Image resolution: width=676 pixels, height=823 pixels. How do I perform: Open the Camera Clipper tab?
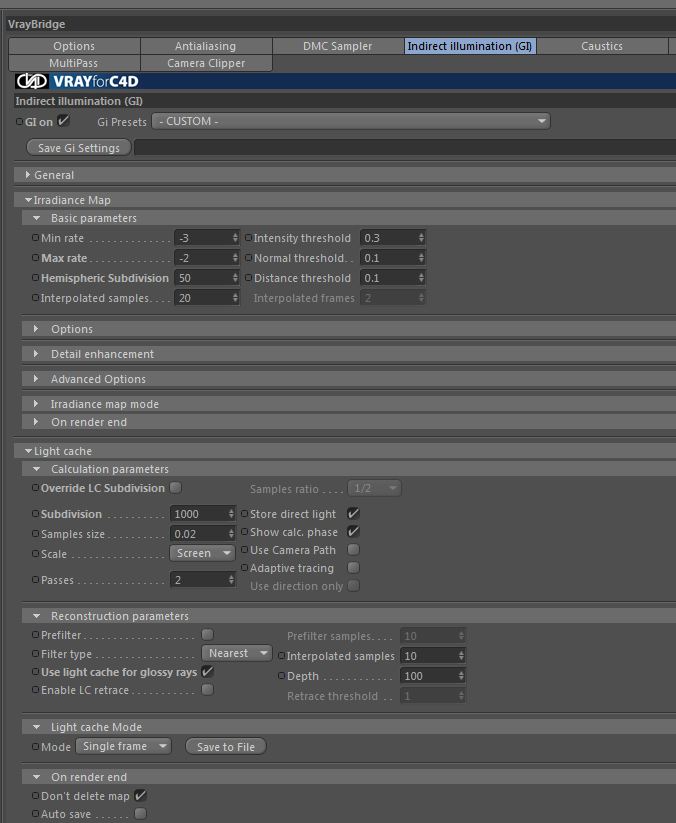(x=206, y=63)
